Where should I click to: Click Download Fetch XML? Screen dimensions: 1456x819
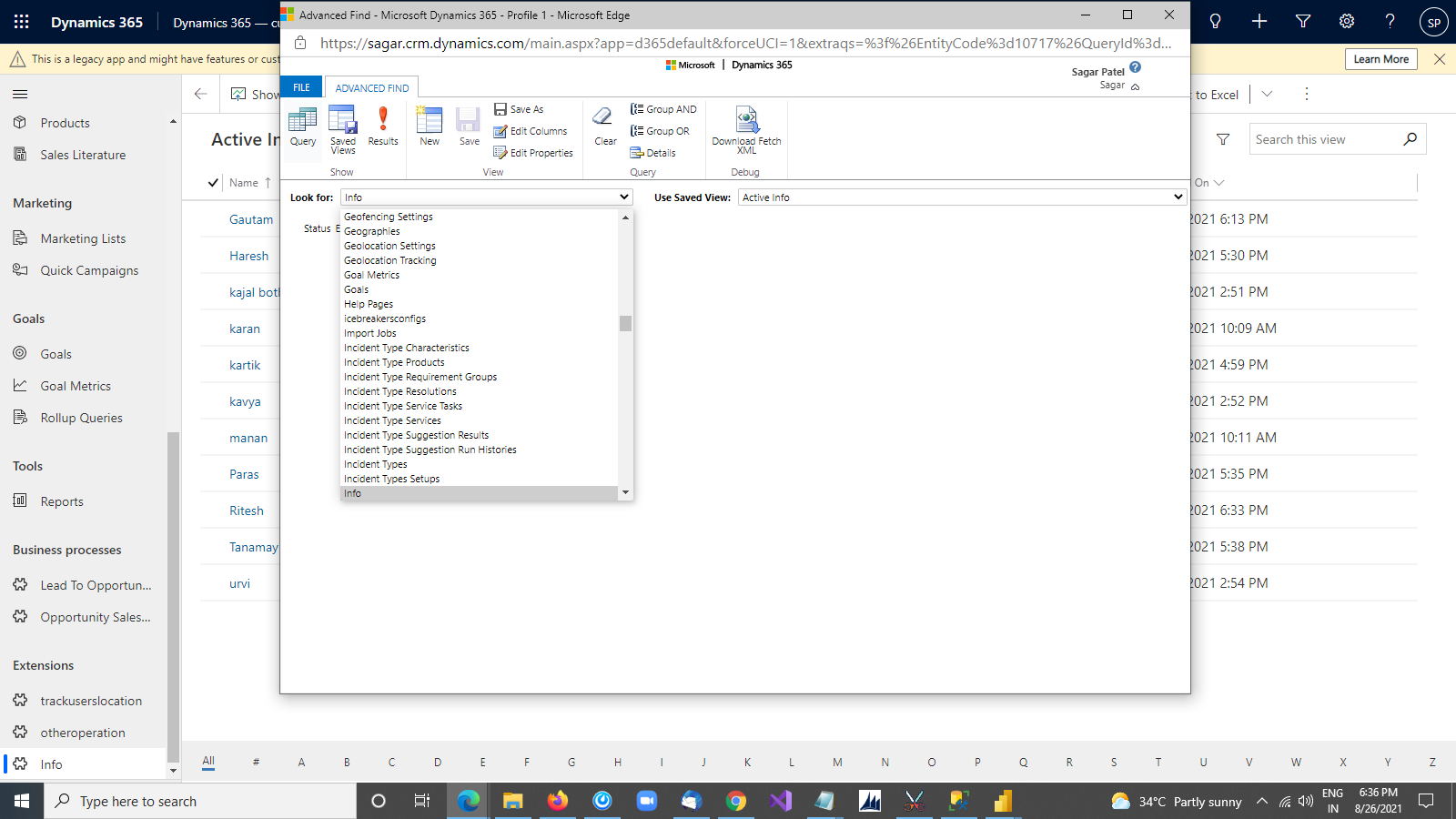click(x=746, y=130)
